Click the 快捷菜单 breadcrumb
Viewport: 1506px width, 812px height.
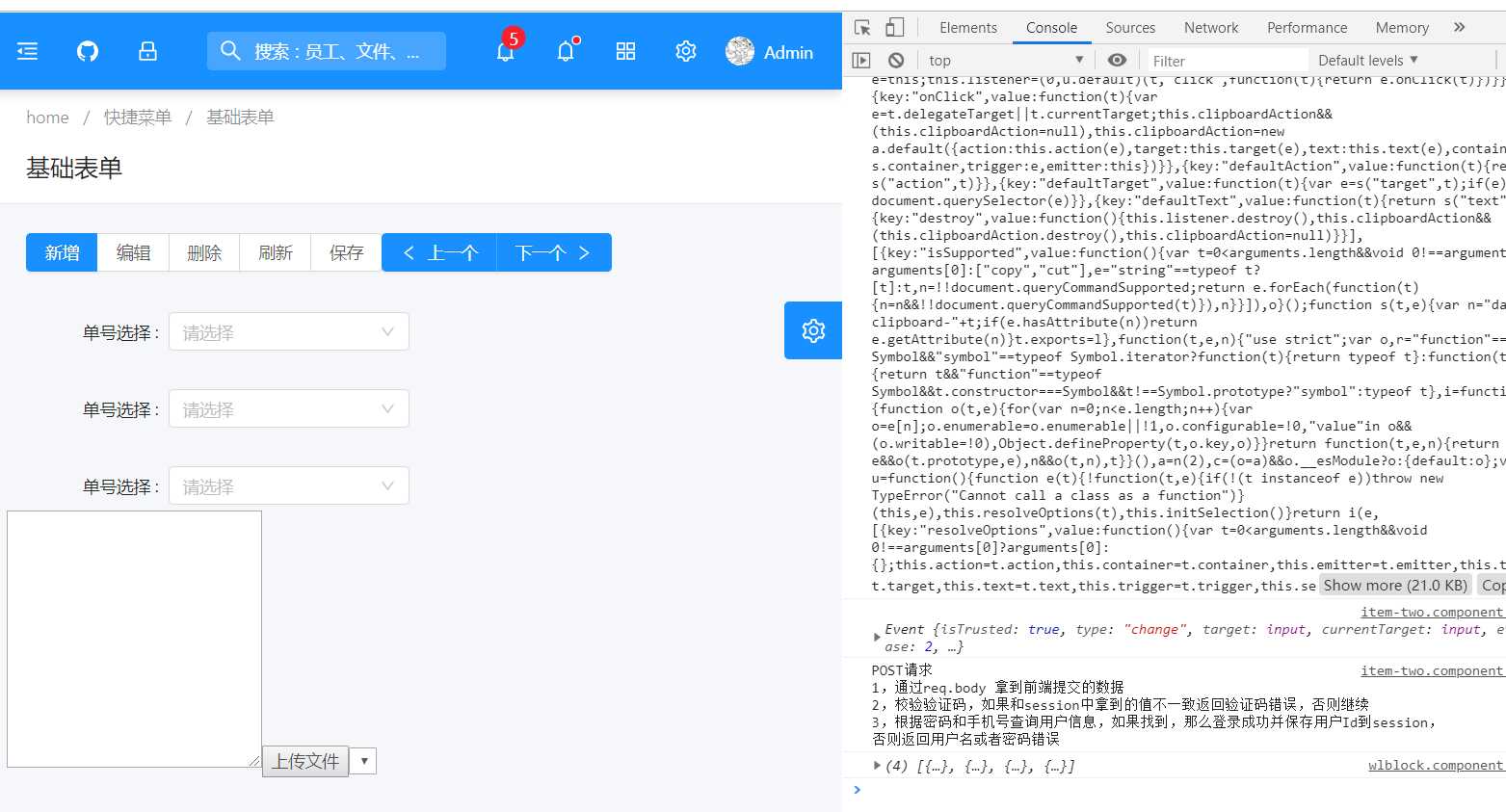138,118
